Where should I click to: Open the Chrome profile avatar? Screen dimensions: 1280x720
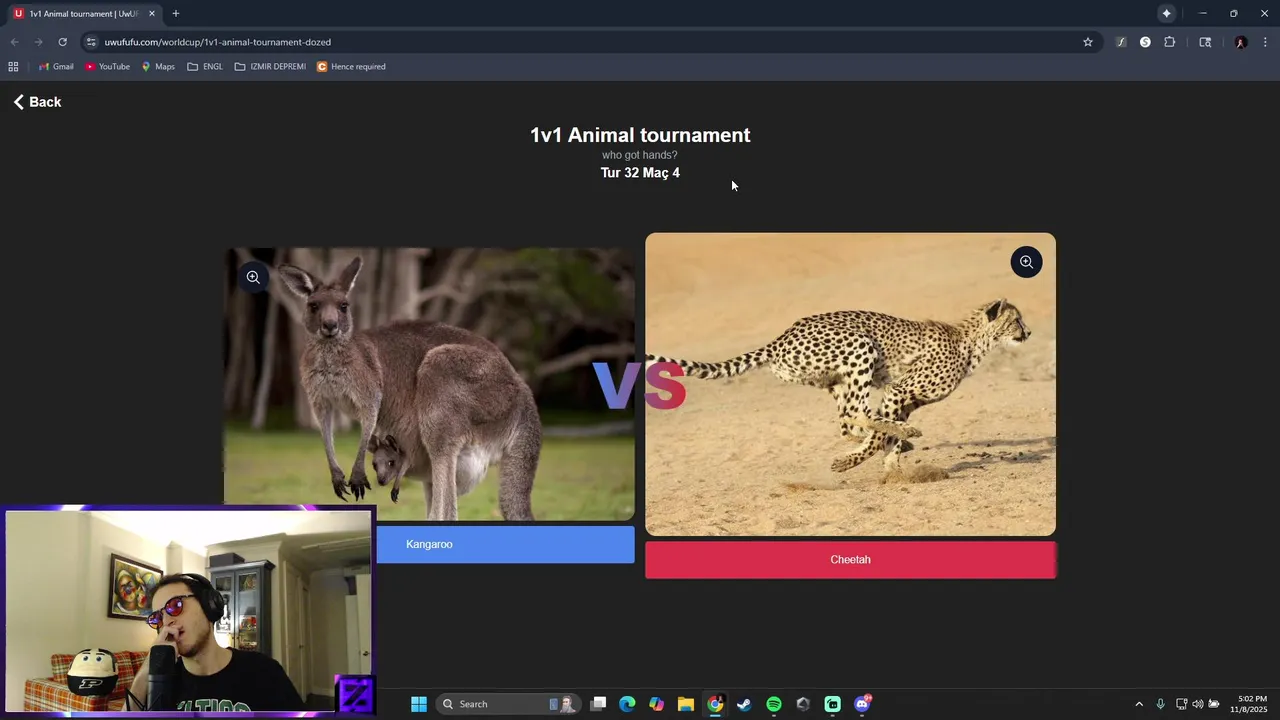click(x=1241, y=42)
